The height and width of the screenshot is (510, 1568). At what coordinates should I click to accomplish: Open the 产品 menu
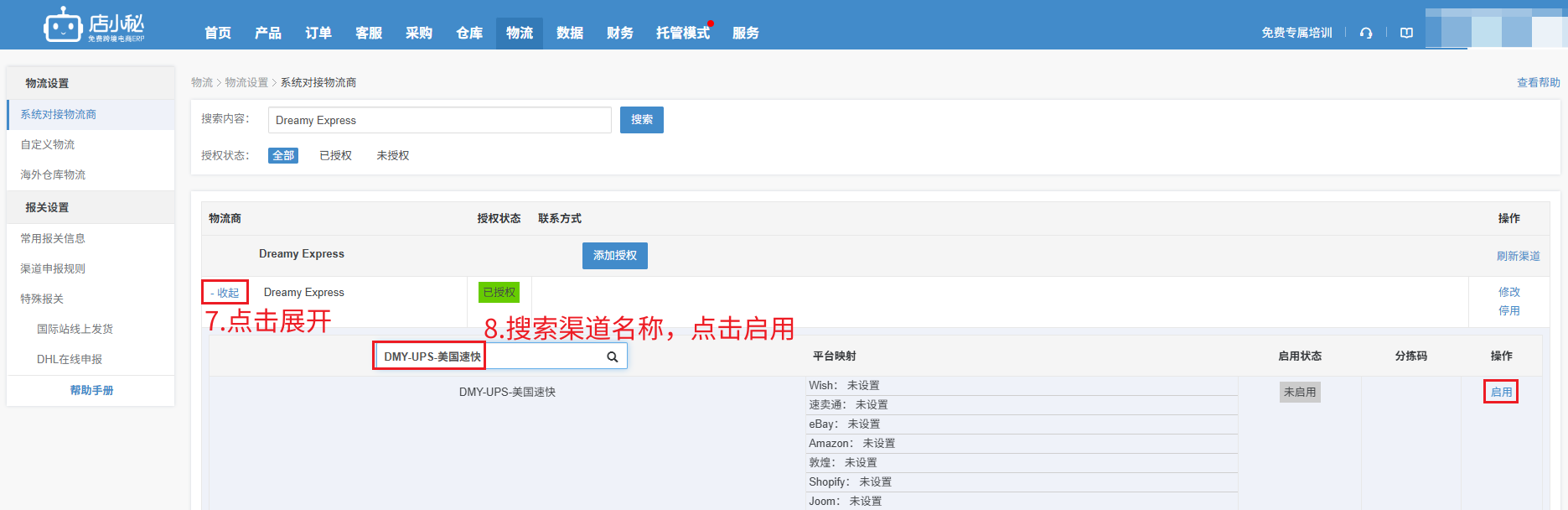click(x=268, y=33)
